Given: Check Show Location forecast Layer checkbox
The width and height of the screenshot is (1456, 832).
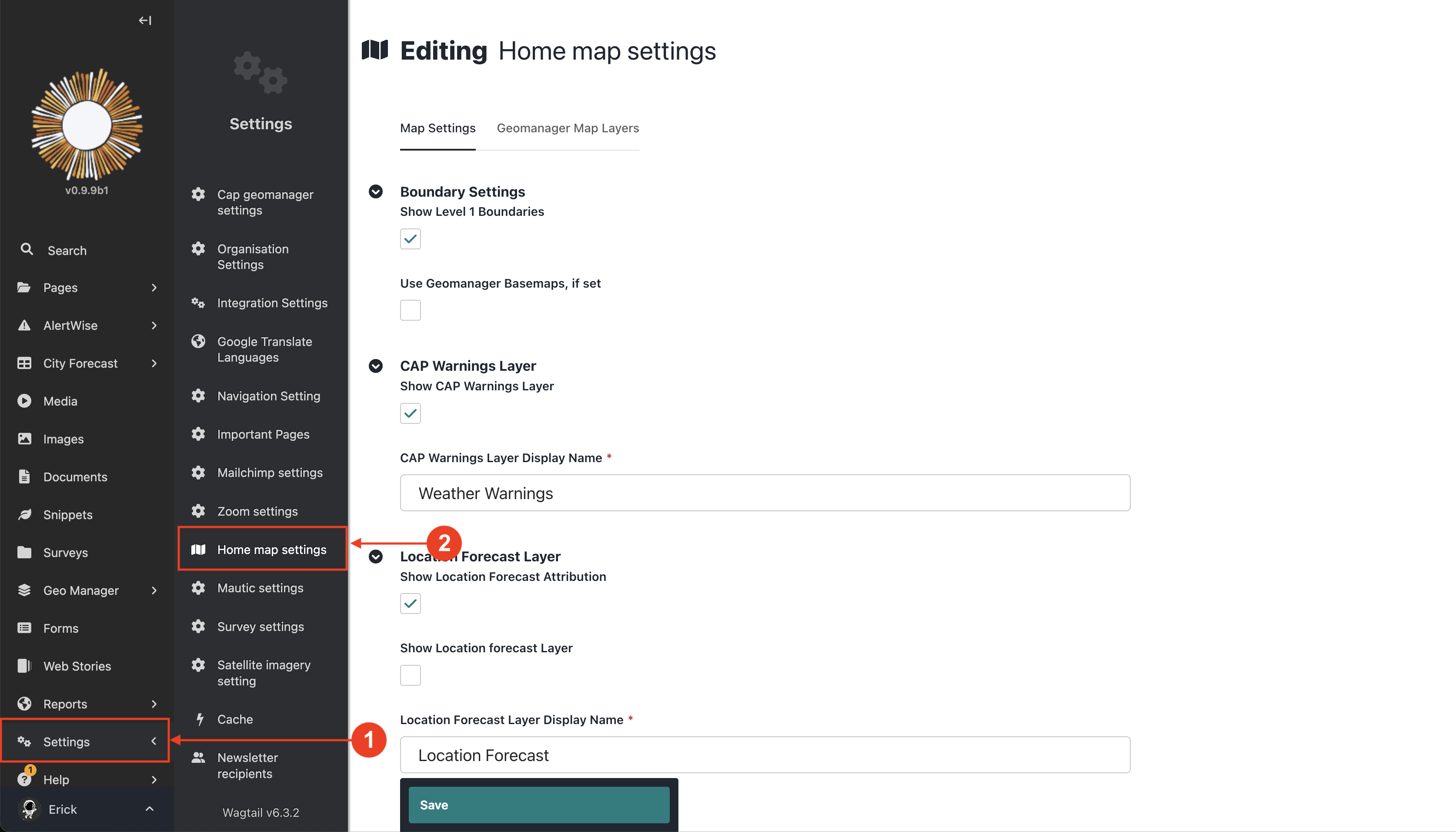Looking at the screenshot, I should [410, 675].
